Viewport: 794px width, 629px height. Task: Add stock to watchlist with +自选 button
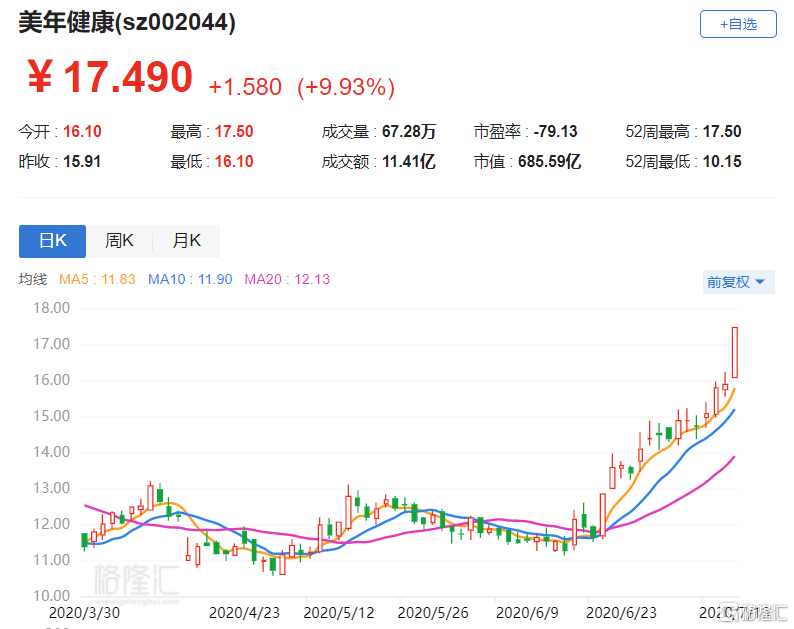(738, 24)
